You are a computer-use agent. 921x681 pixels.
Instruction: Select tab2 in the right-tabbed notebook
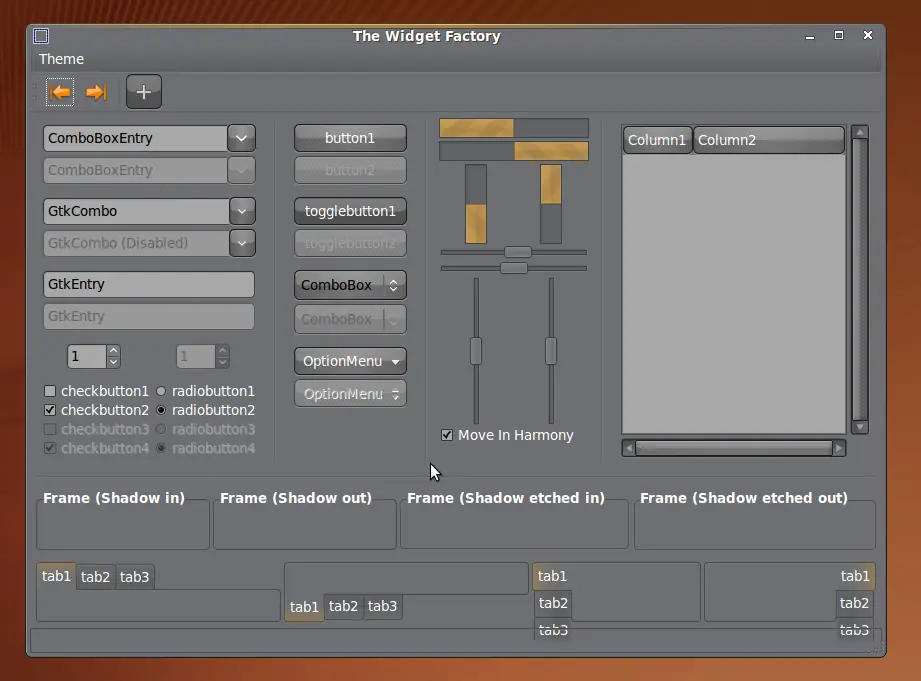[x=854, y=603]
